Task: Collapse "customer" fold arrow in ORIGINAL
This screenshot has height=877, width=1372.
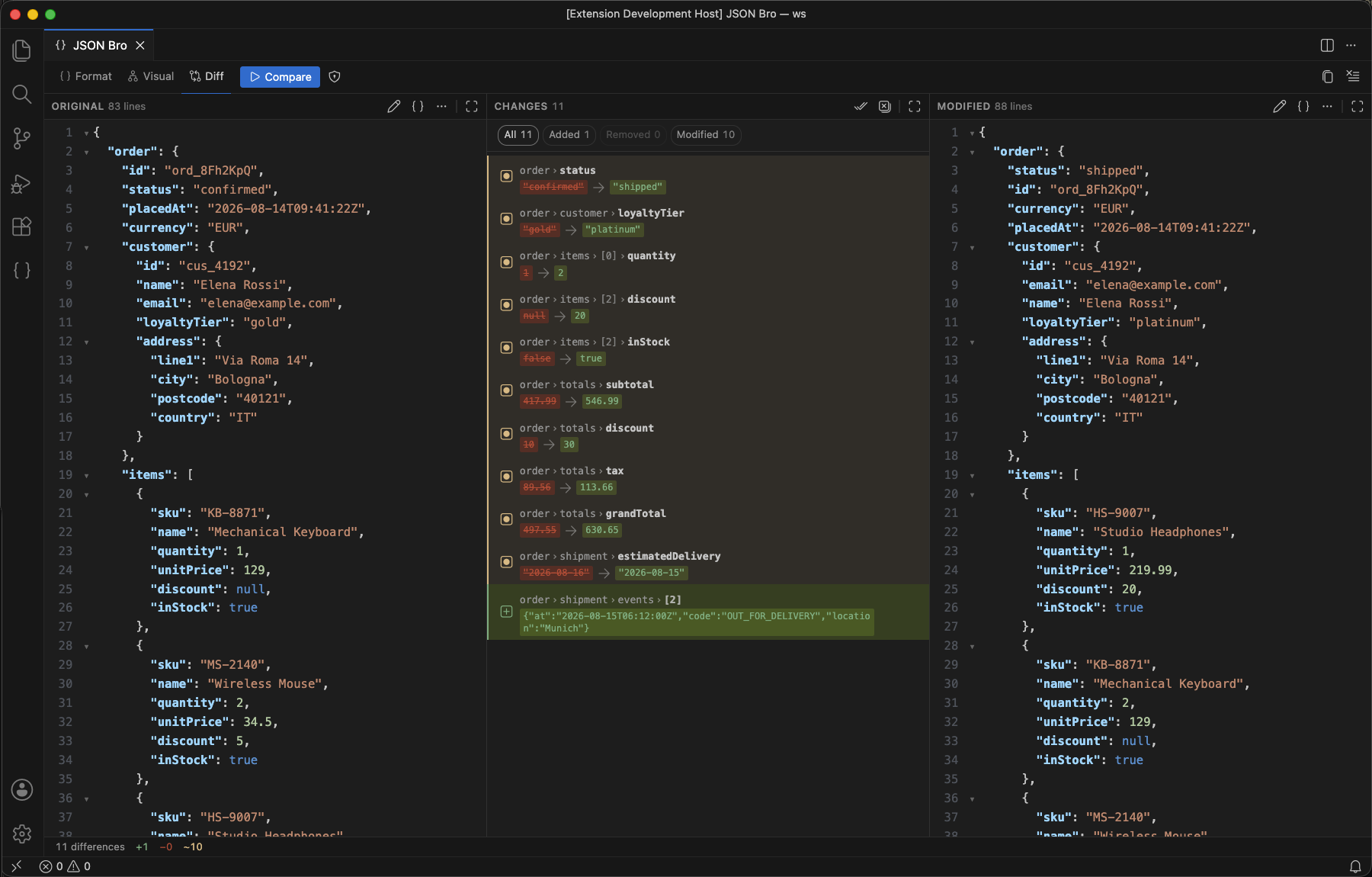Action: point(86,248)
